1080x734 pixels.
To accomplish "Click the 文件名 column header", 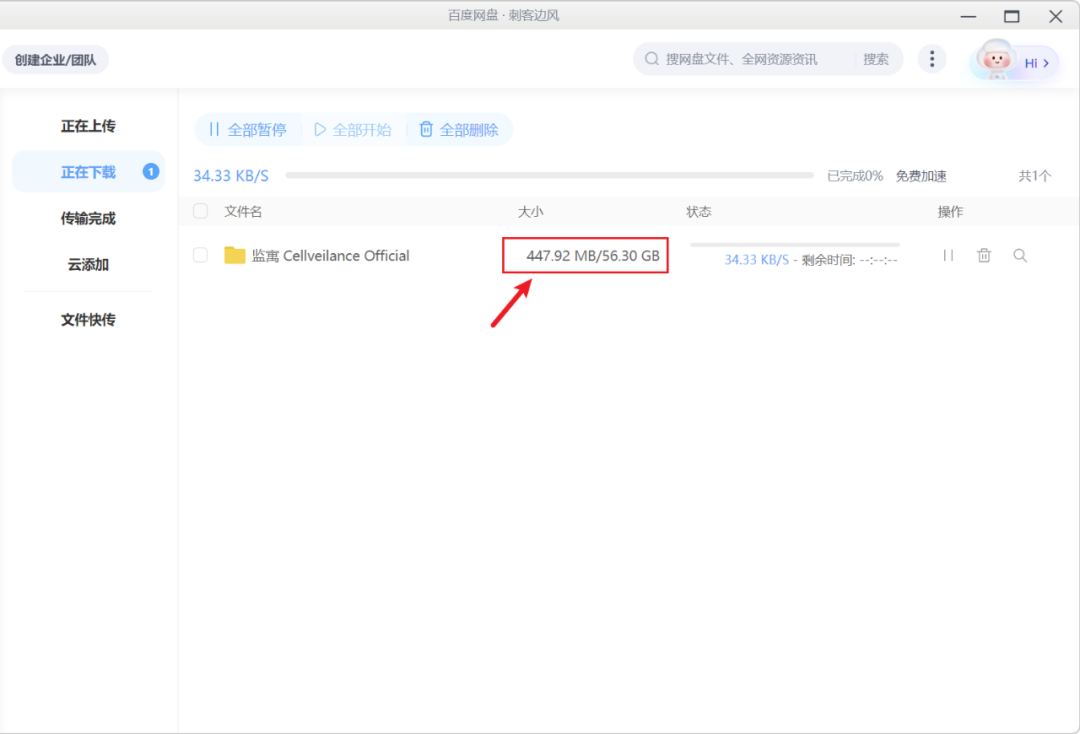I will tap(243, 211).
